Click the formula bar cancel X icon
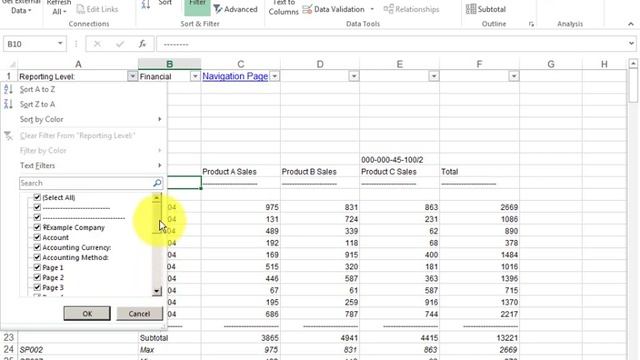The height and width of the screenshot is (360, 640). [x=97, y=44]
